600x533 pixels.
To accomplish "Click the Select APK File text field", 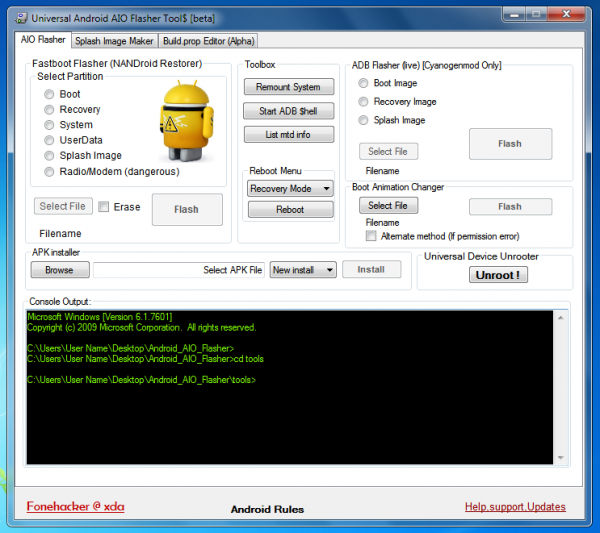I will point(179,270).
